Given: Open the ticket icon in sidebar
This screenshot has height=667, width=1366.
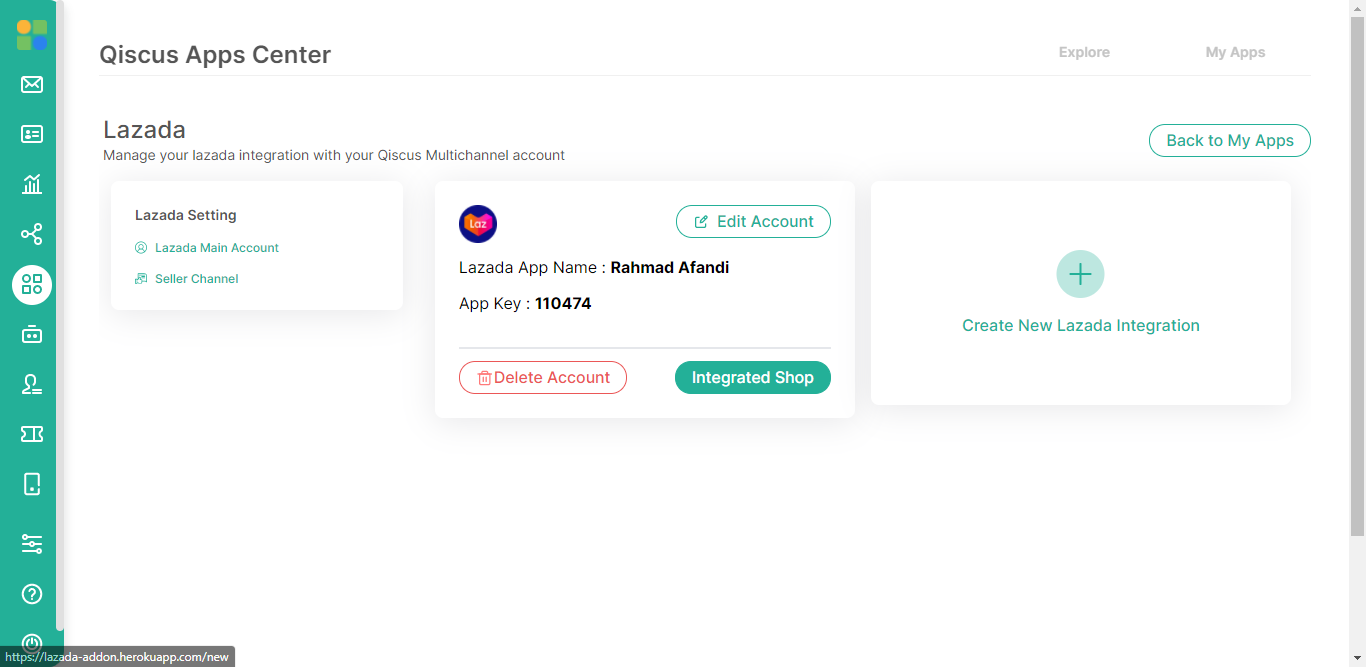Looking at the screenshot, I should [x=32, y=434].
